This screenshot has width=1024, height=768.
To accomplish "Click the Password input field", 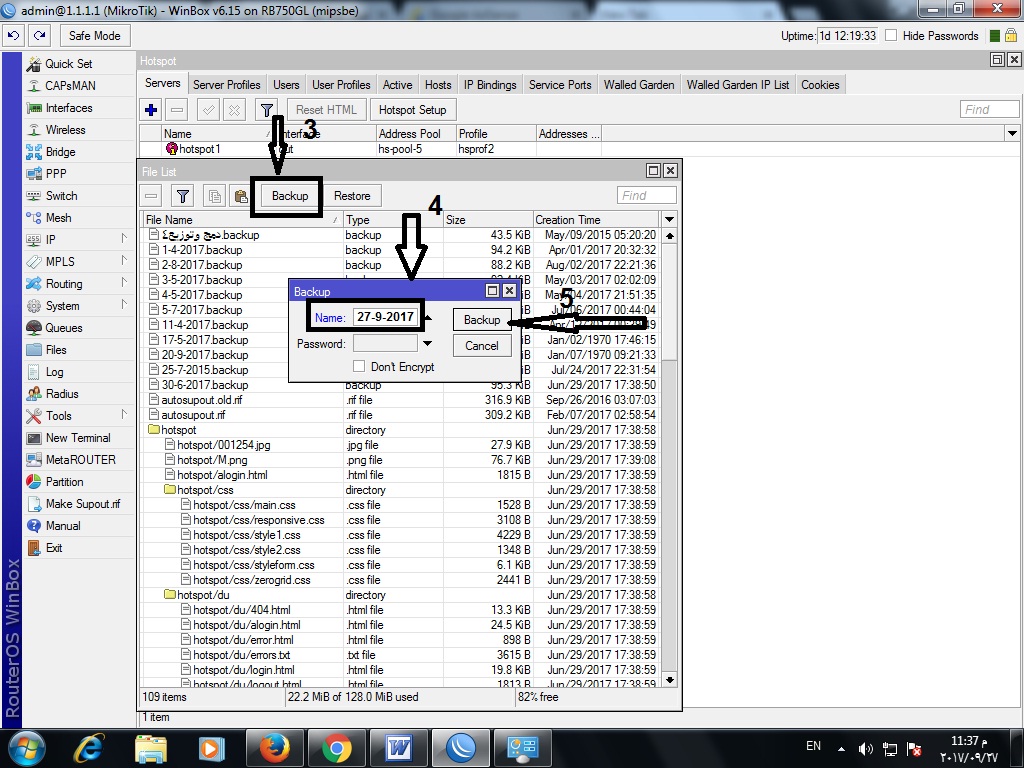I will 385,344.
